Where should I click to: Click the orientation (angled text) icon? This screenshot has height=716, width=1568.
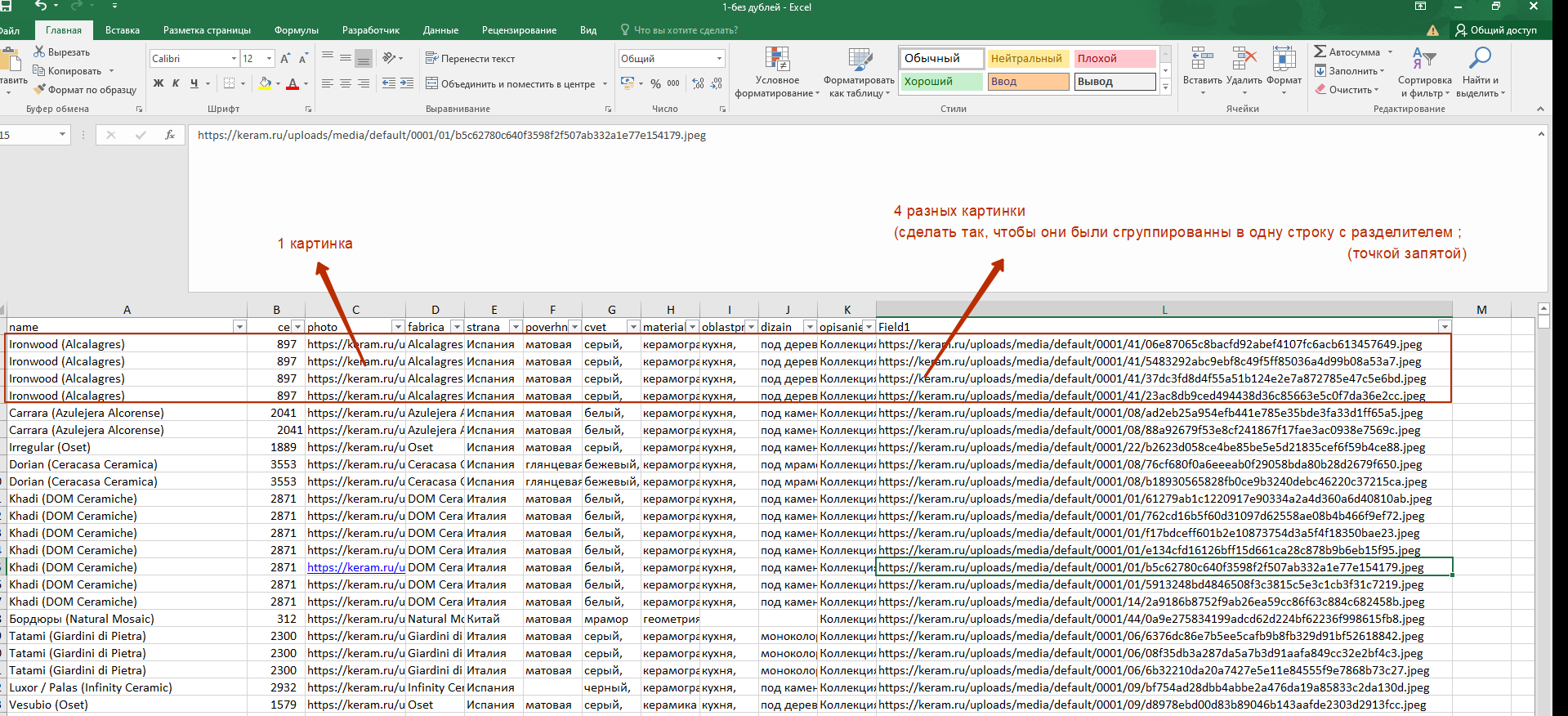pos(389,58)
